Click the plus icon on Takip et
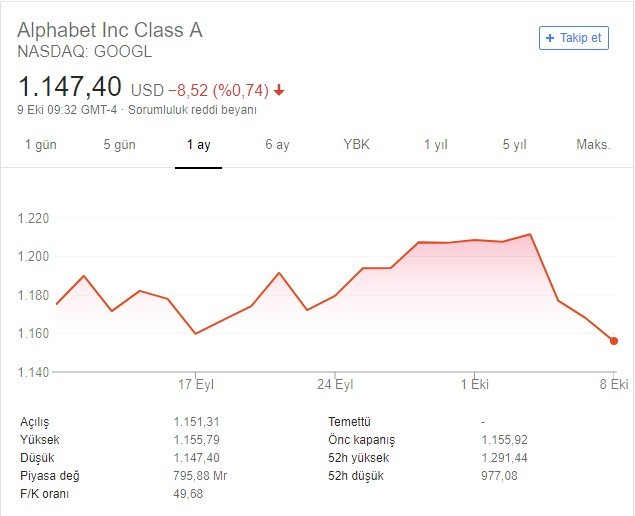This screenshot has height=516, width=635. point(550,38)
